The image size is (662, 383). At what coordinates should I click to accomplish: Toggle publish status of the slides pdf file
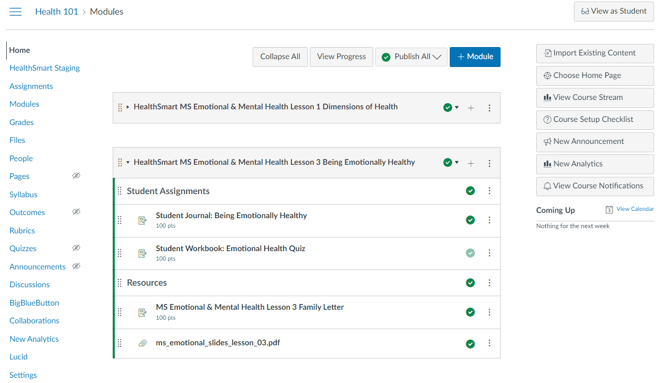(x=470, y=344)
